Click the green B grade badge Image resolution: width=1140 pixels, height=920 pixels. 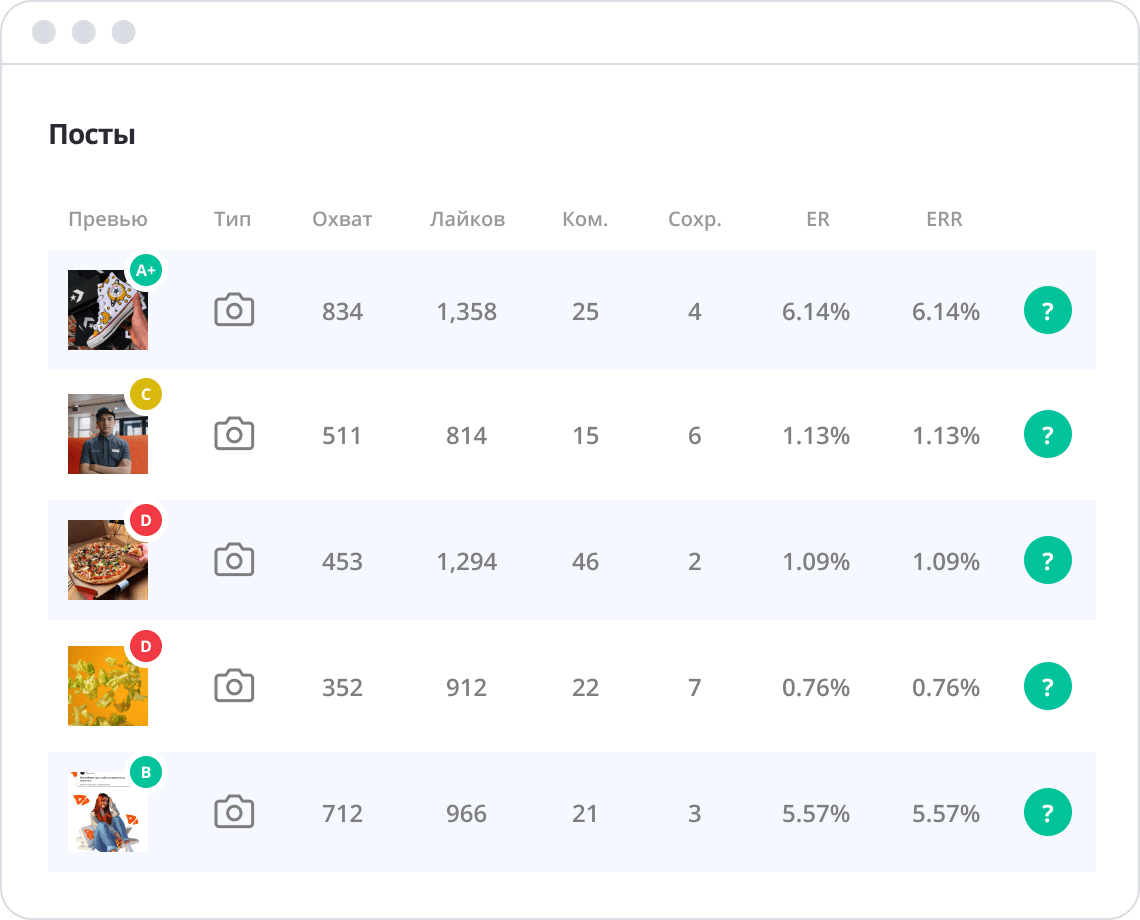pyautogui.click(x=146, y=772)
